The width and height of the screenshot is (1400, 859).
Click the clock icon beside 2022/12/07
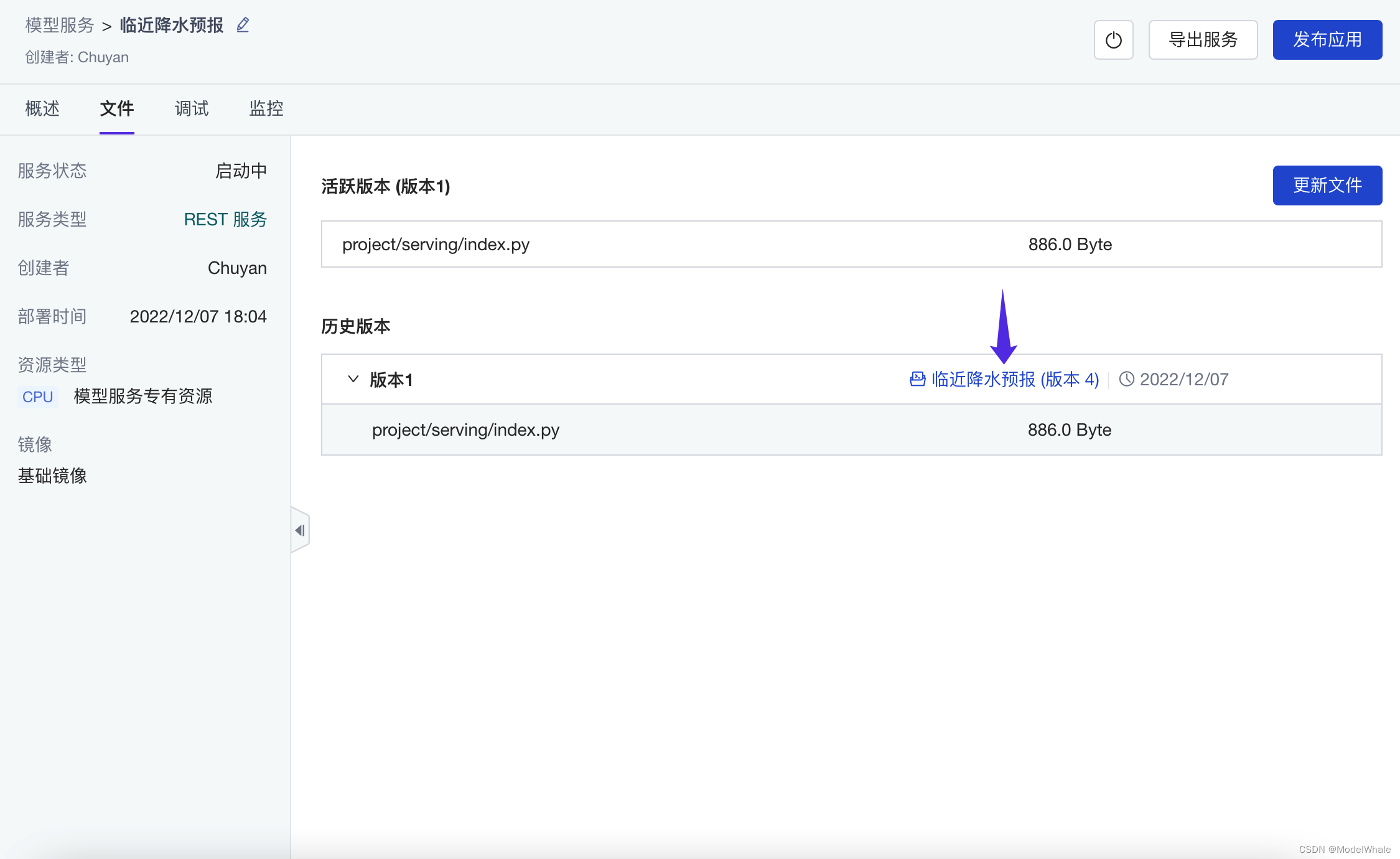tap(1126, 379)
